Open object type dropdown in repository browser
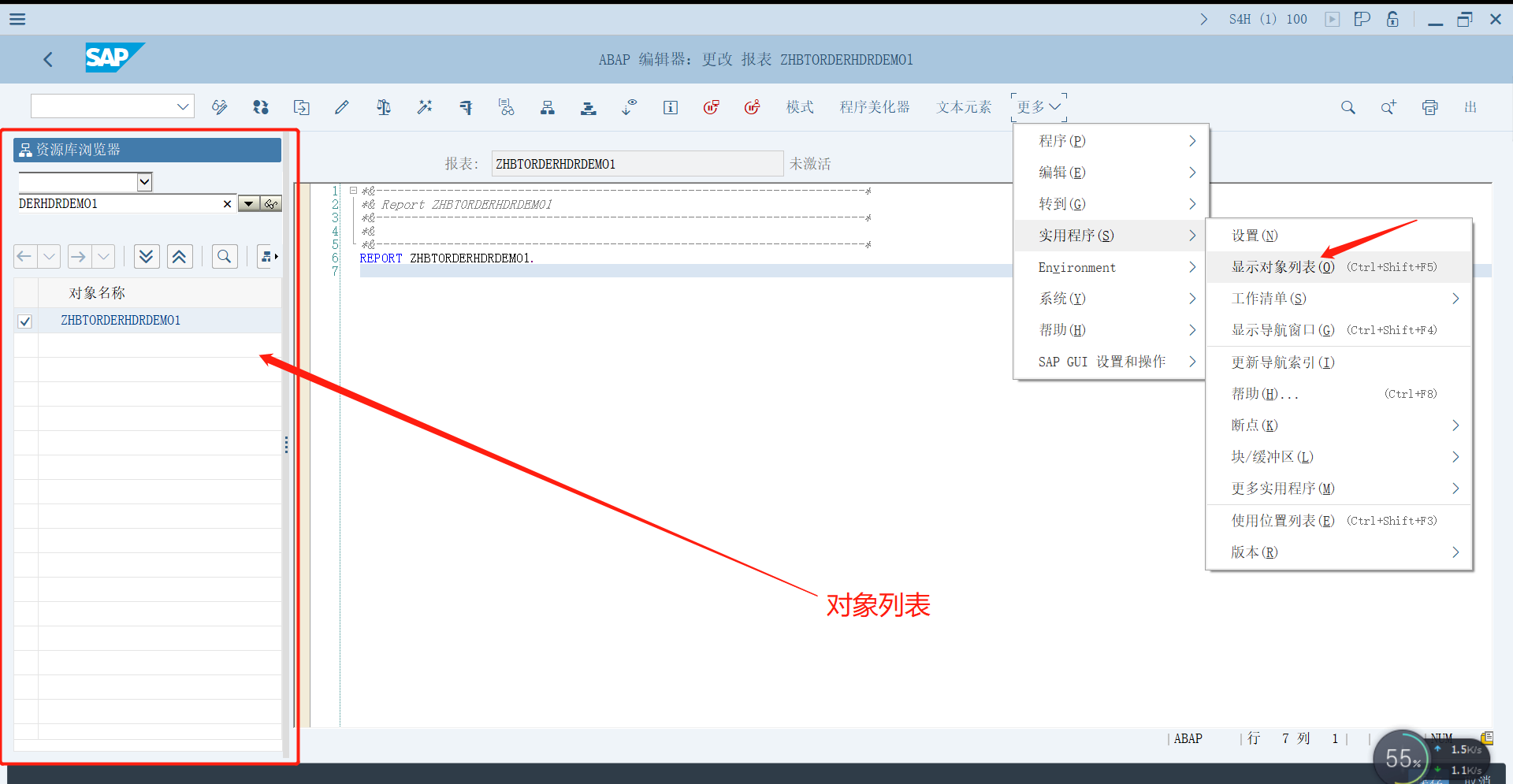The height and width of the screenshot is (784, 1513). 144,182
